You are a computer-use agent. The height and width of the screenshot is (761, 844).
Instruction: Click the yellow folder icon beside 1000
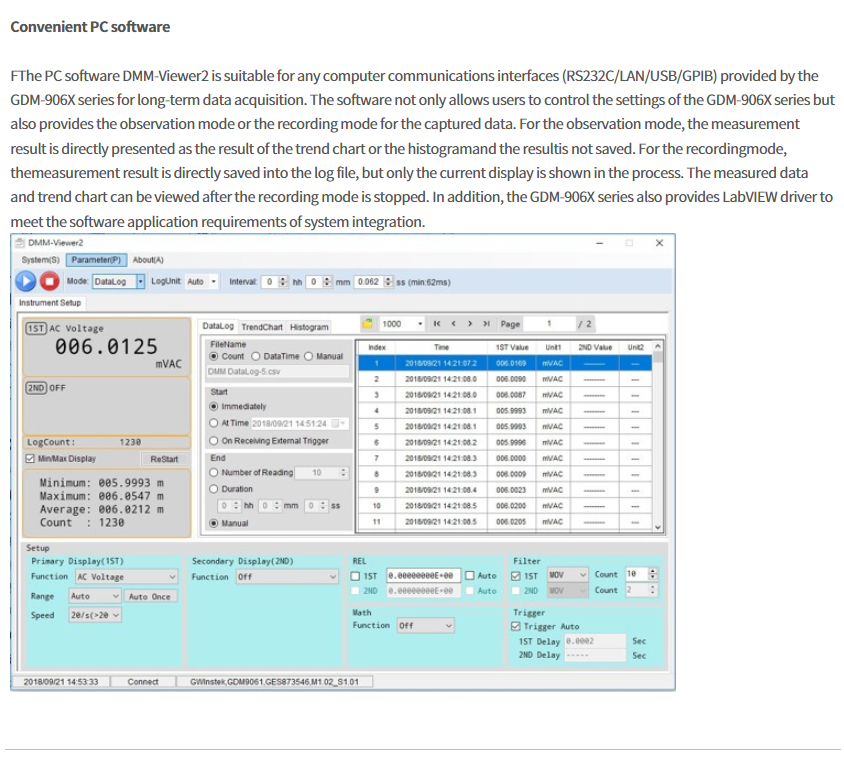(368, 324)
